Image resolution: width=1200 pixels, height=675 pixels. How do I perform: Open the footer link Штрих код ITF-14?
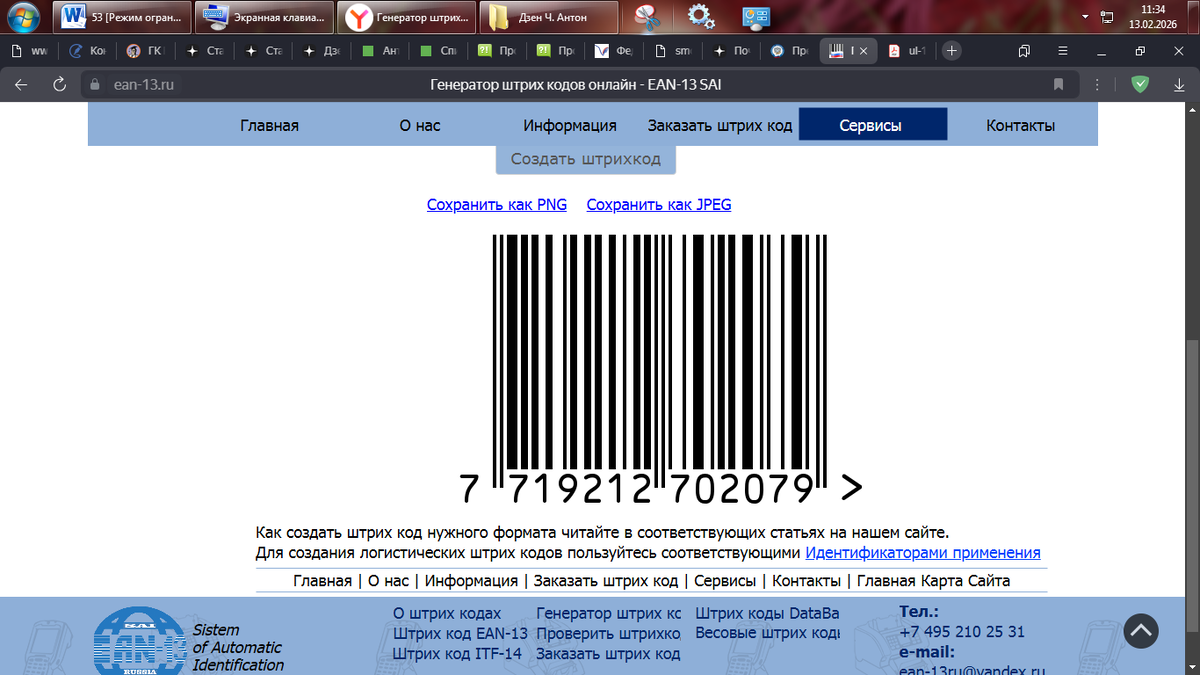click(458, 654)
